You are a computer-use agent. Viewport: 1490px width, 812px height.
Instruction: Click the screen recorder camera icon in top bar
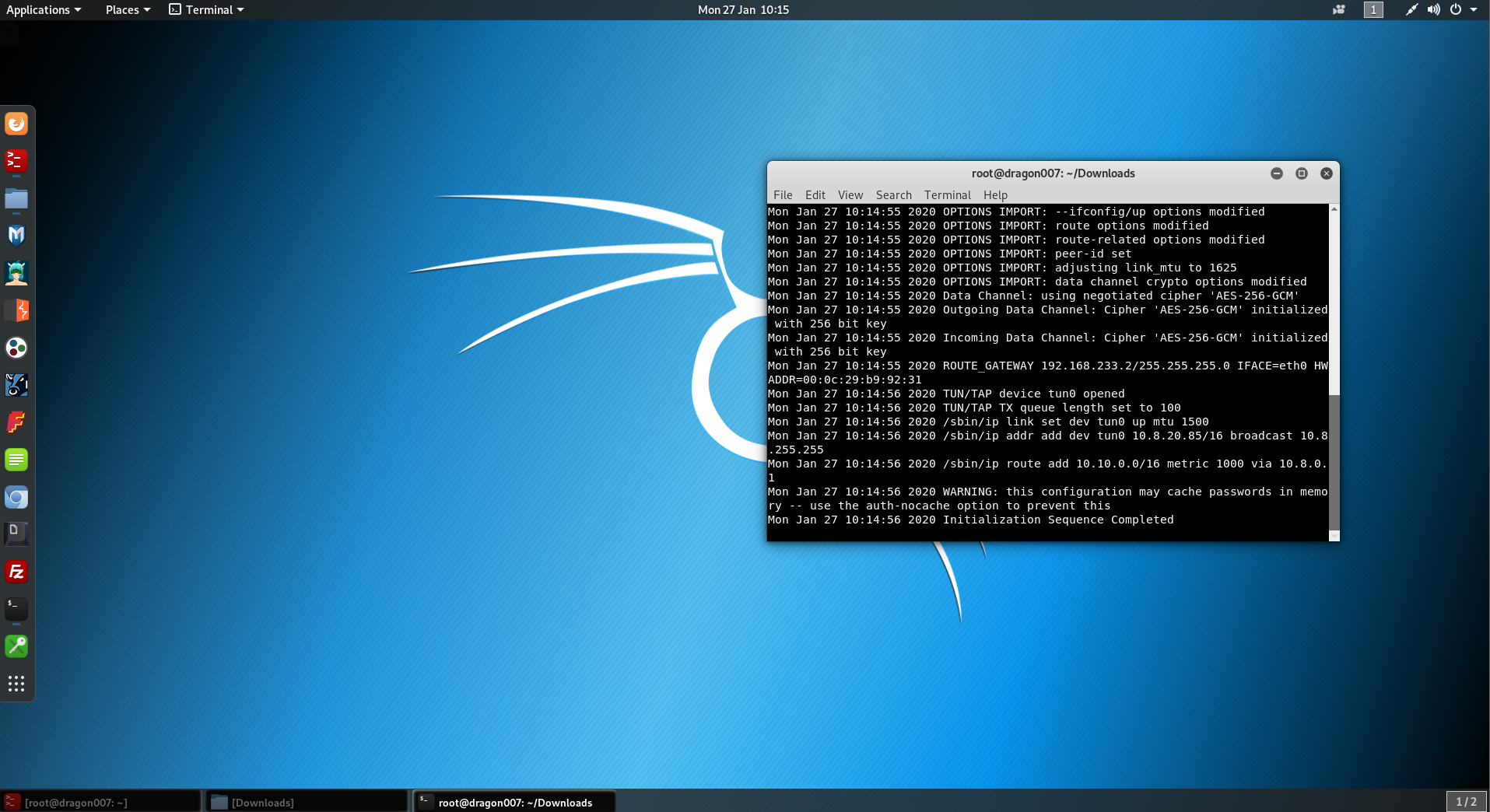tap(1339, 9)
